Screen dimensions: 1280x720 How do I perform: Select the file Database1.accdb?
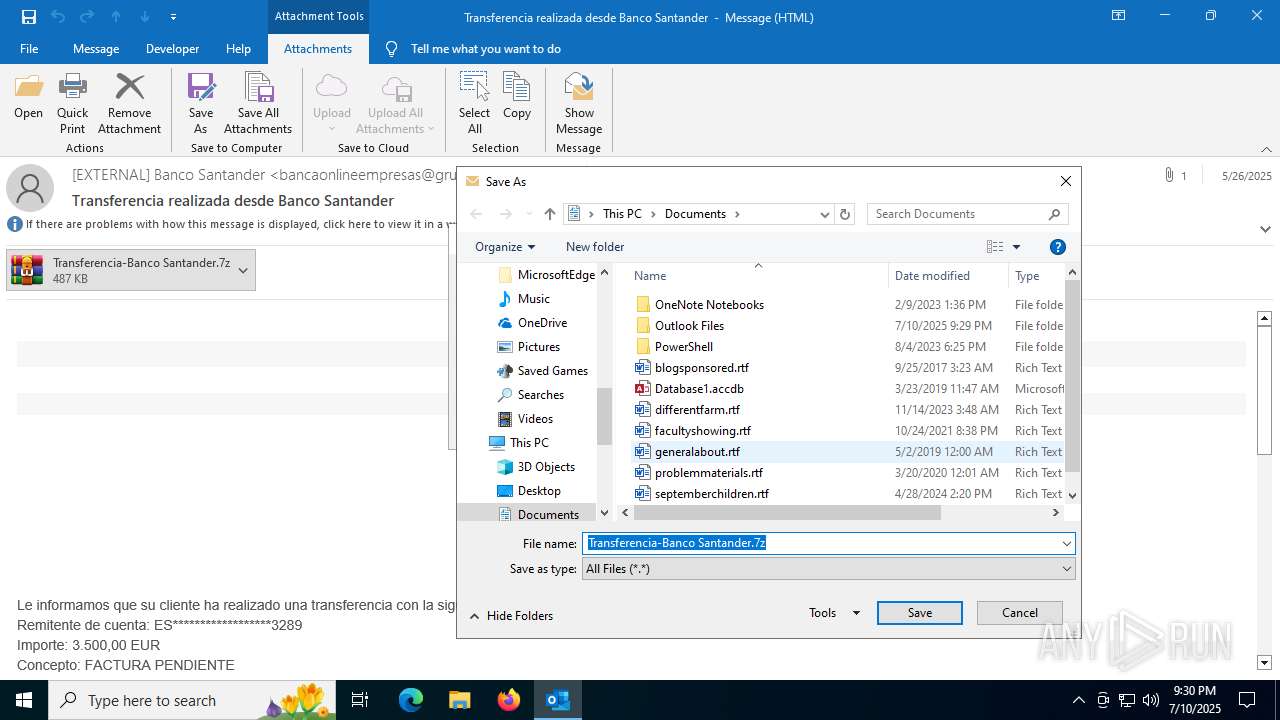tap(699, 389)
